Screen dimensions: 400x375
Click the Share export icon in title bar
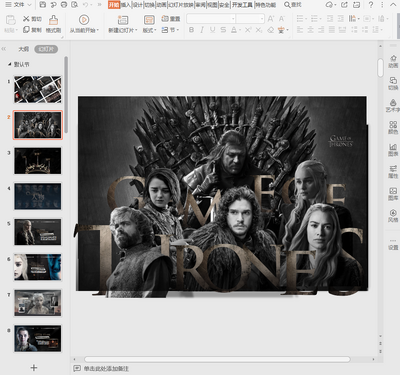344,5
